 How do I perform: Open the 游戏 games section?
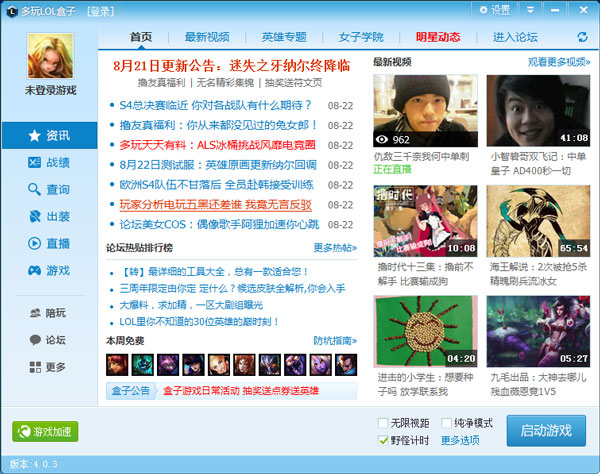tap(49, 270)
